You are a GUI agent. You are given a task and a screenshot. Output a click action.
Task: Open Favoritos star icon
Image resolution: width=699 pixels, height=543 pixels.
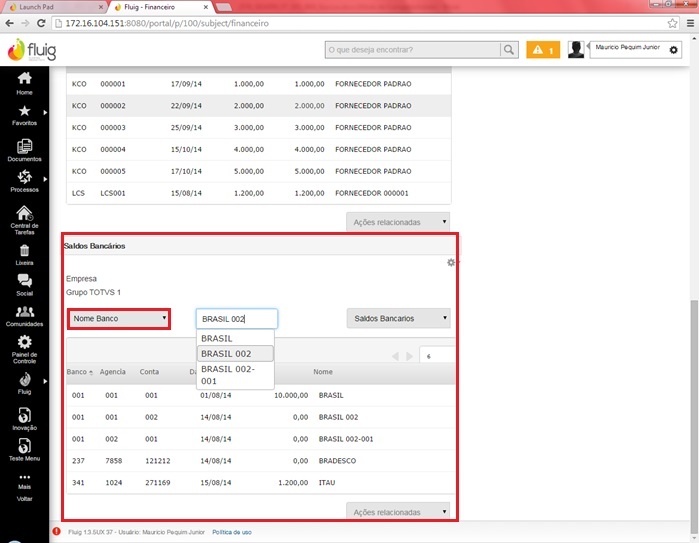(x=24, y=111)
